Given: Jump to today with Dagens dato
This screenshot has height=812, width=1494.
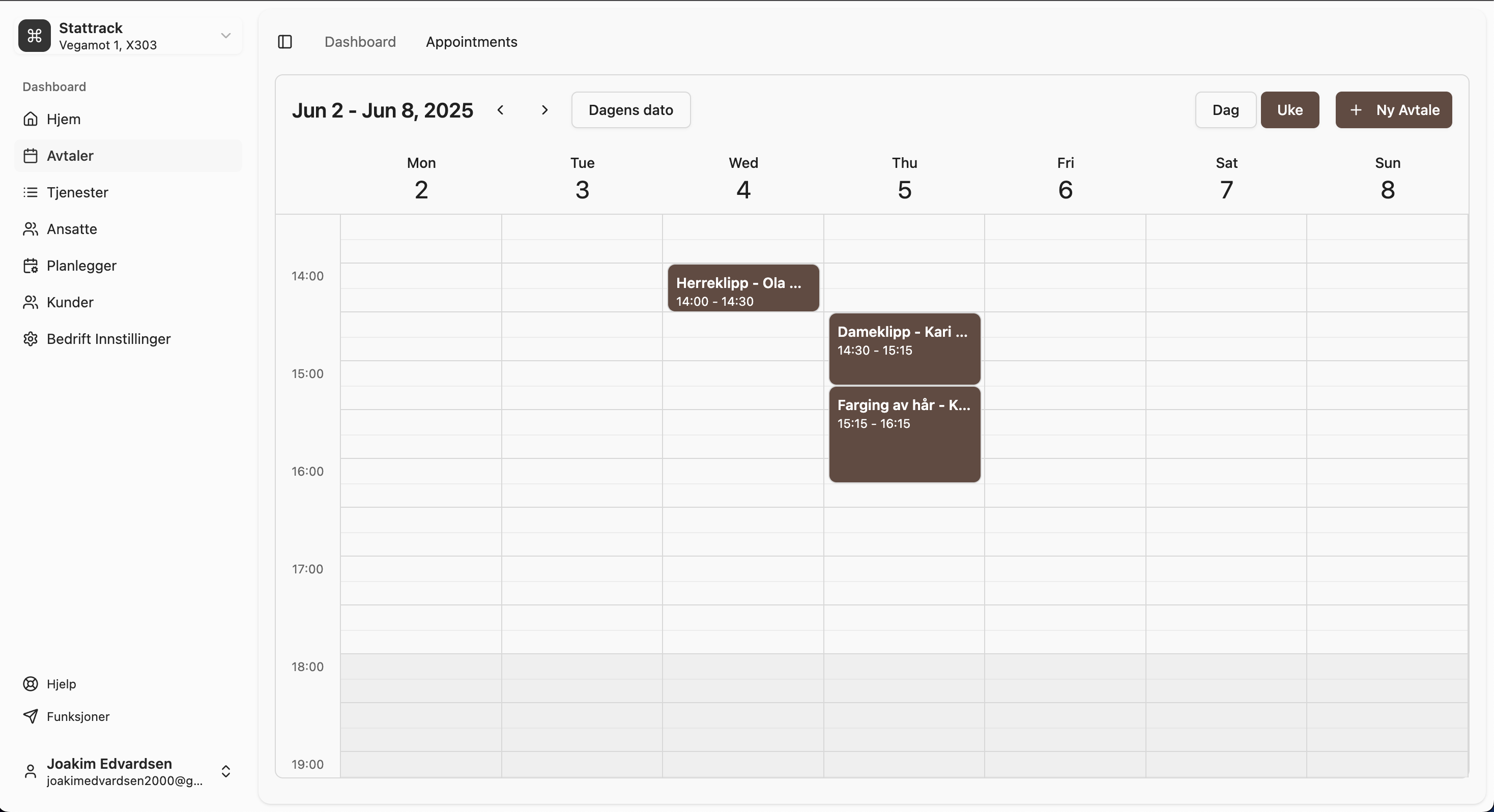Looking at the screenshot, I should (x=630, y=110).
